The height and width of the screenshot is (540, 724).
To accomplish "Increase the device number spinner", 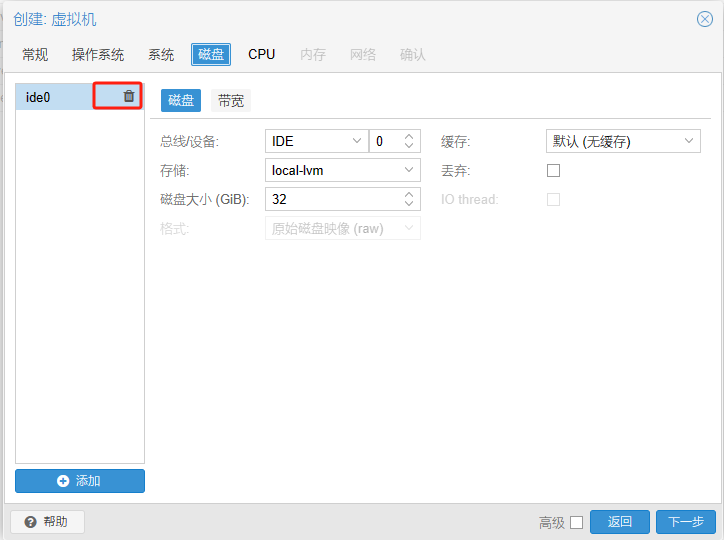I will pos(409,137).
